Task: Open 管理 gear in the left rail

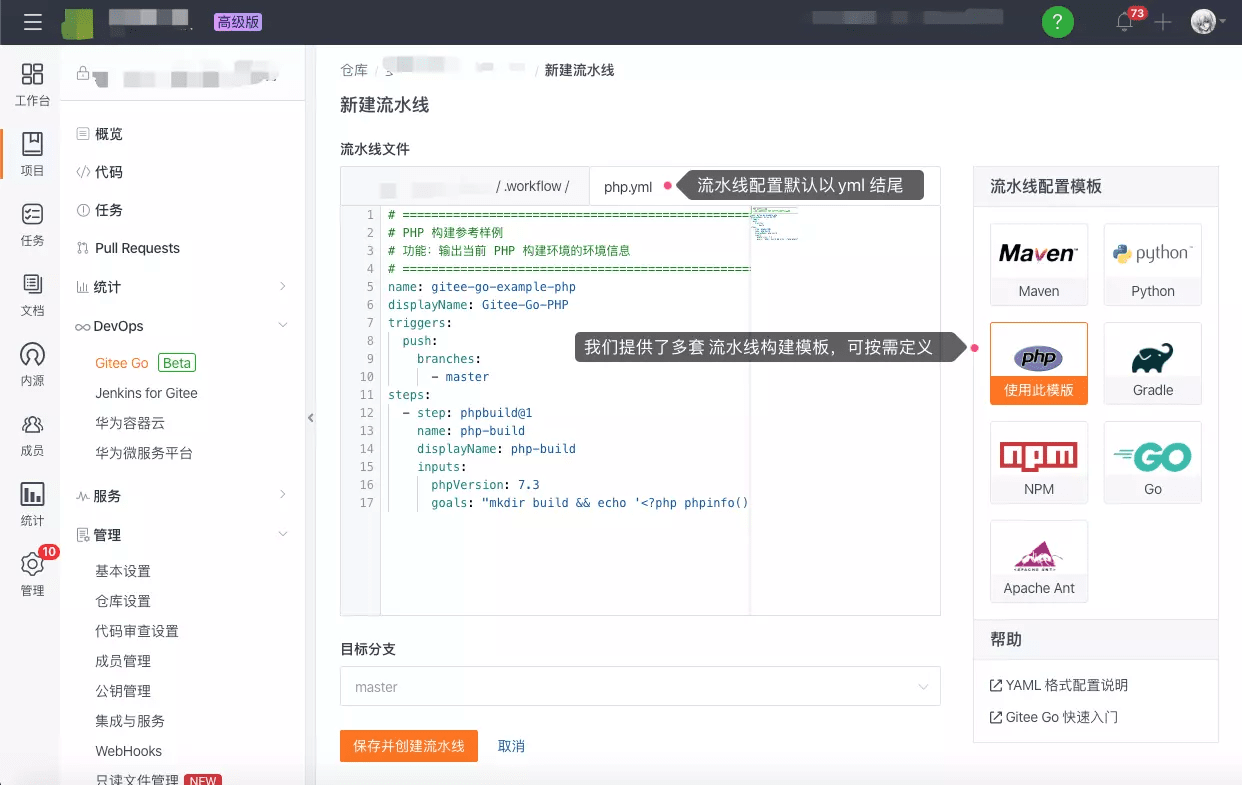Action: (32, 574)
